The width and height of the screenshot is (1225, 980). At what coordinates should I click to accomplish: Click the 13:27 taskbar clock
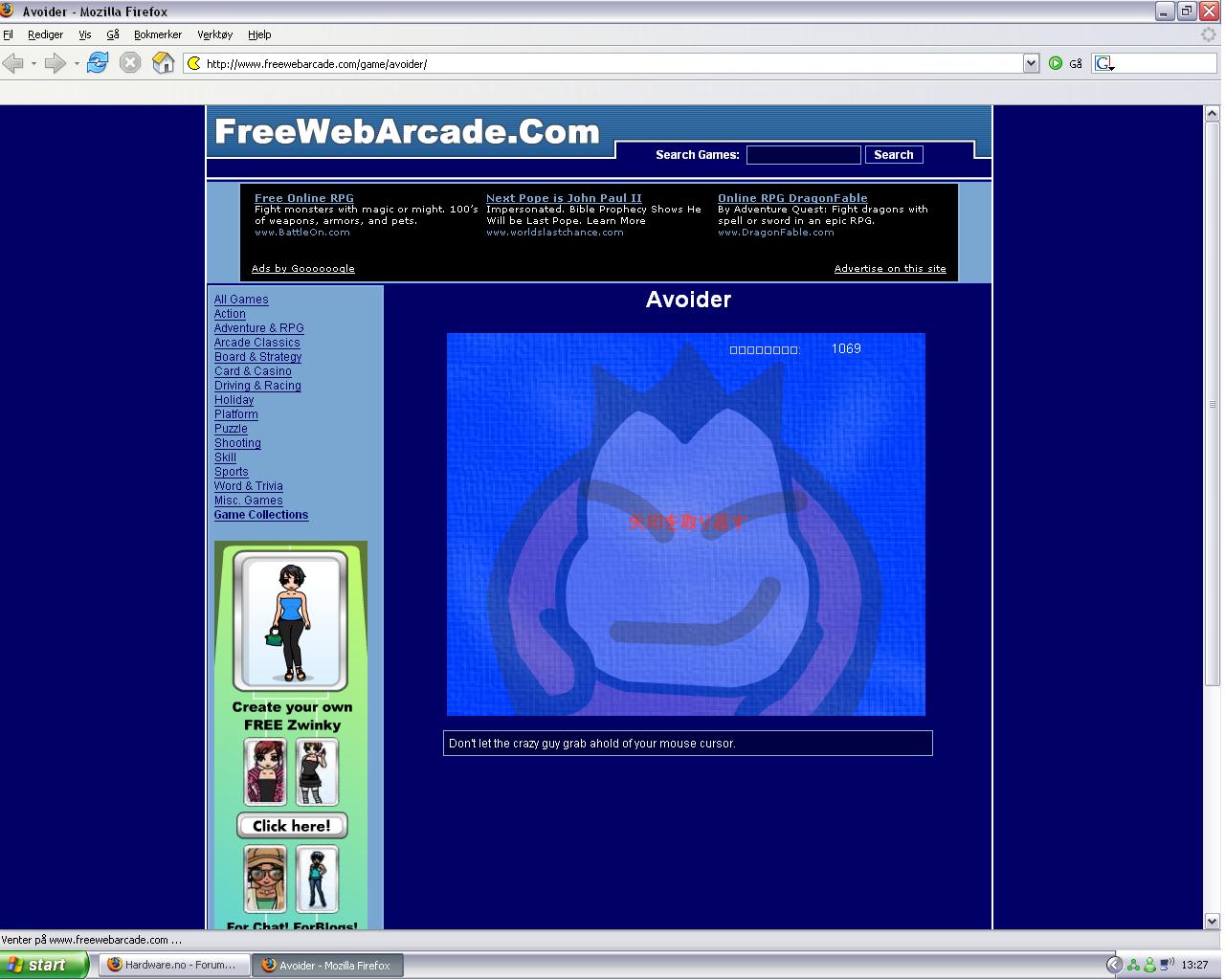pos(1194,965)
